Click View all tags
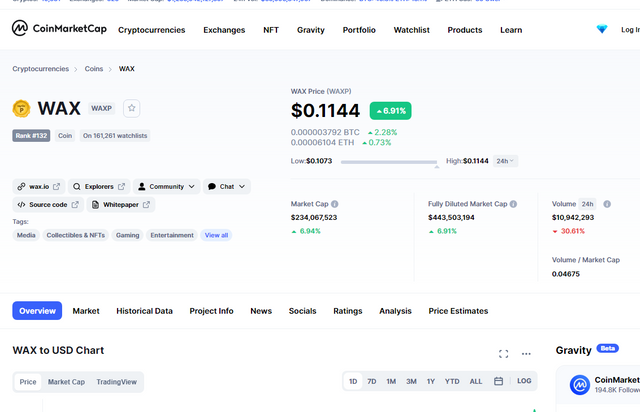Screen dimensions: 640x412 click(x=216, y=235)
